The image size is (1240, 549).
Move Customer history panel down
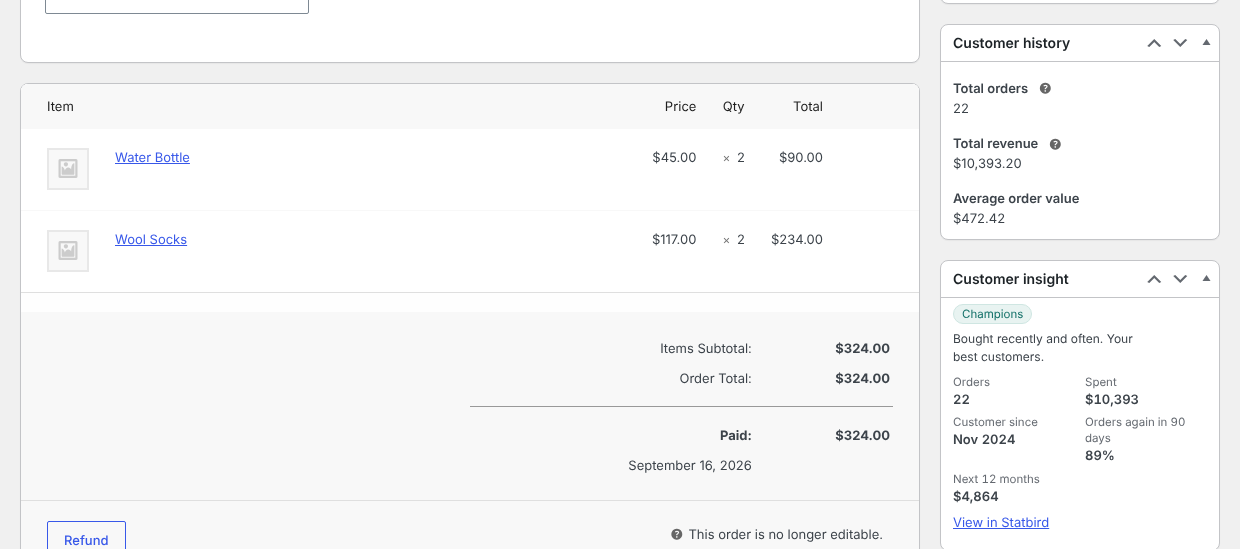point(1180,43)
